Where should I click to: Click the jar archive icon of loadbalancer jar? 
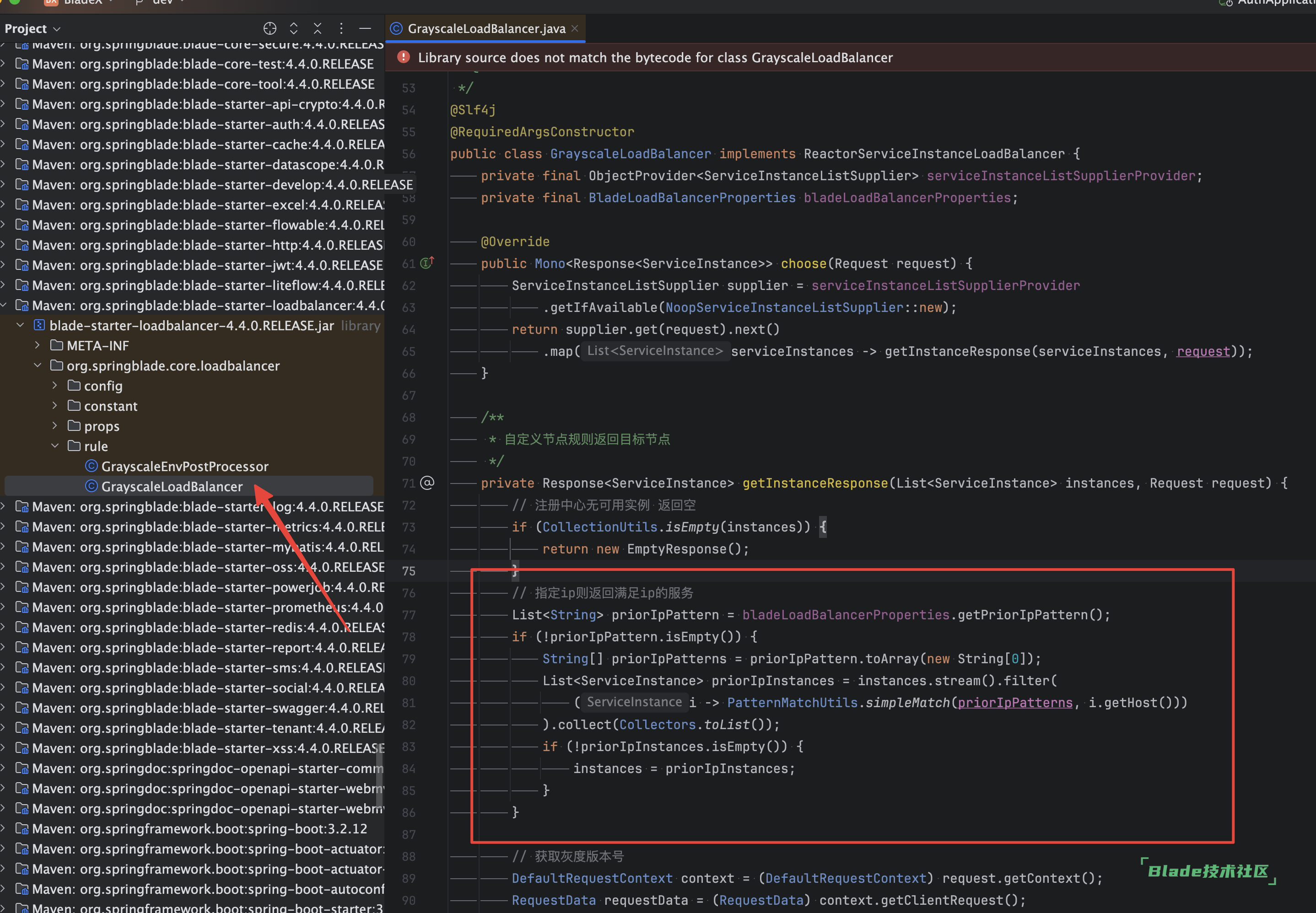[x=39, y=325]
